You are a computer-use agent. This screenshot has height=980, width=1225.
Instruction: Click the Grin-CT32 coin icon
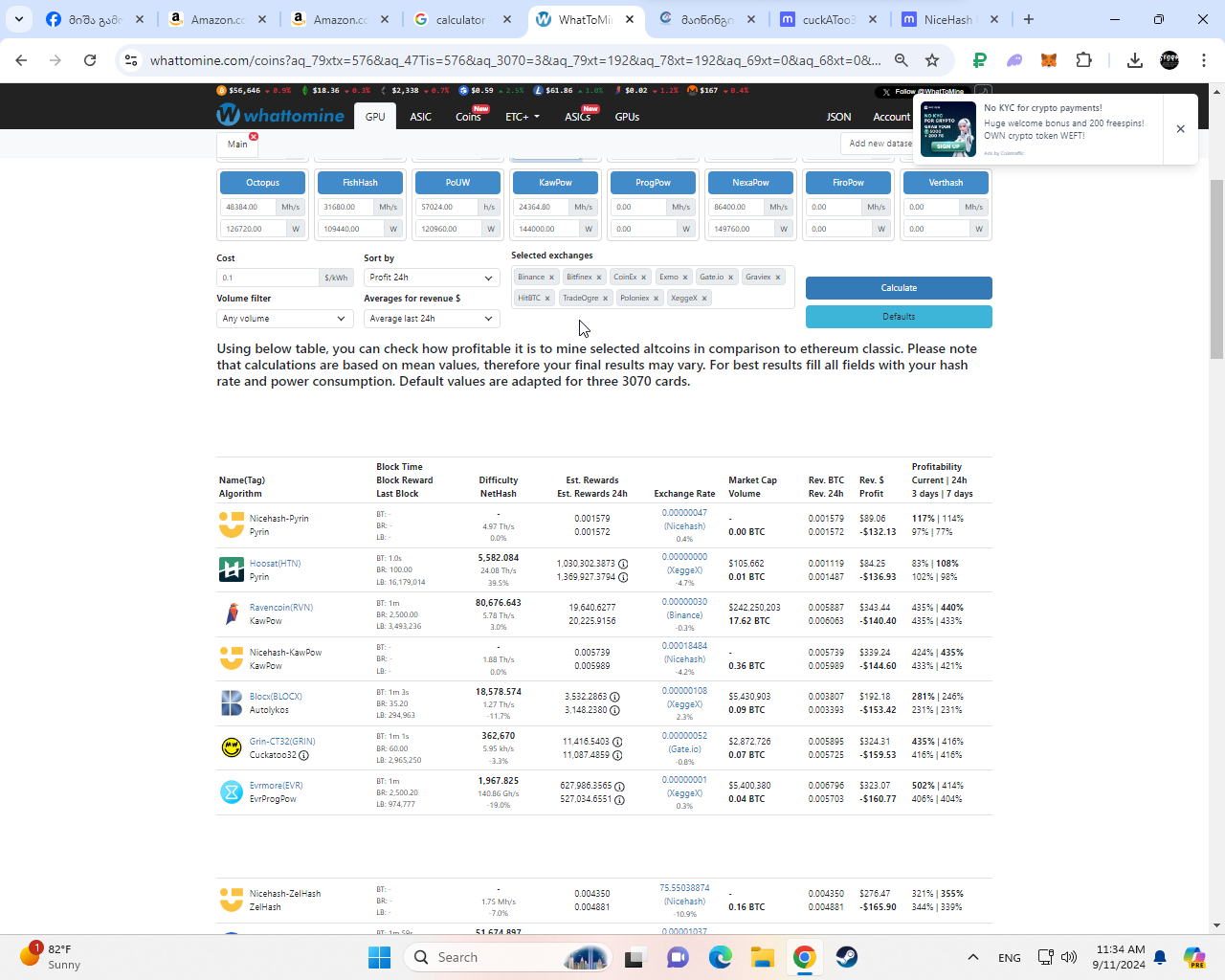tap(232, 747)
